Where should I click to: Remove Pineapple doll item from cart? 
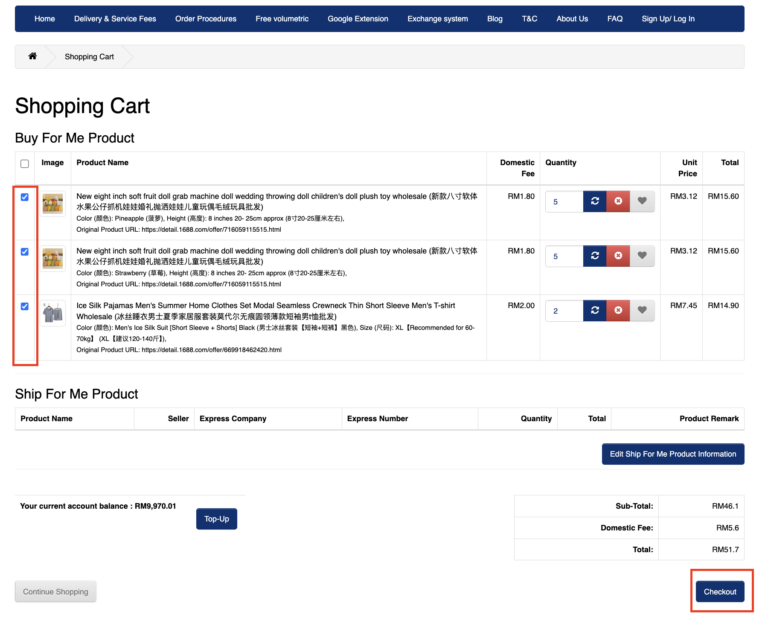click(618, 201)
